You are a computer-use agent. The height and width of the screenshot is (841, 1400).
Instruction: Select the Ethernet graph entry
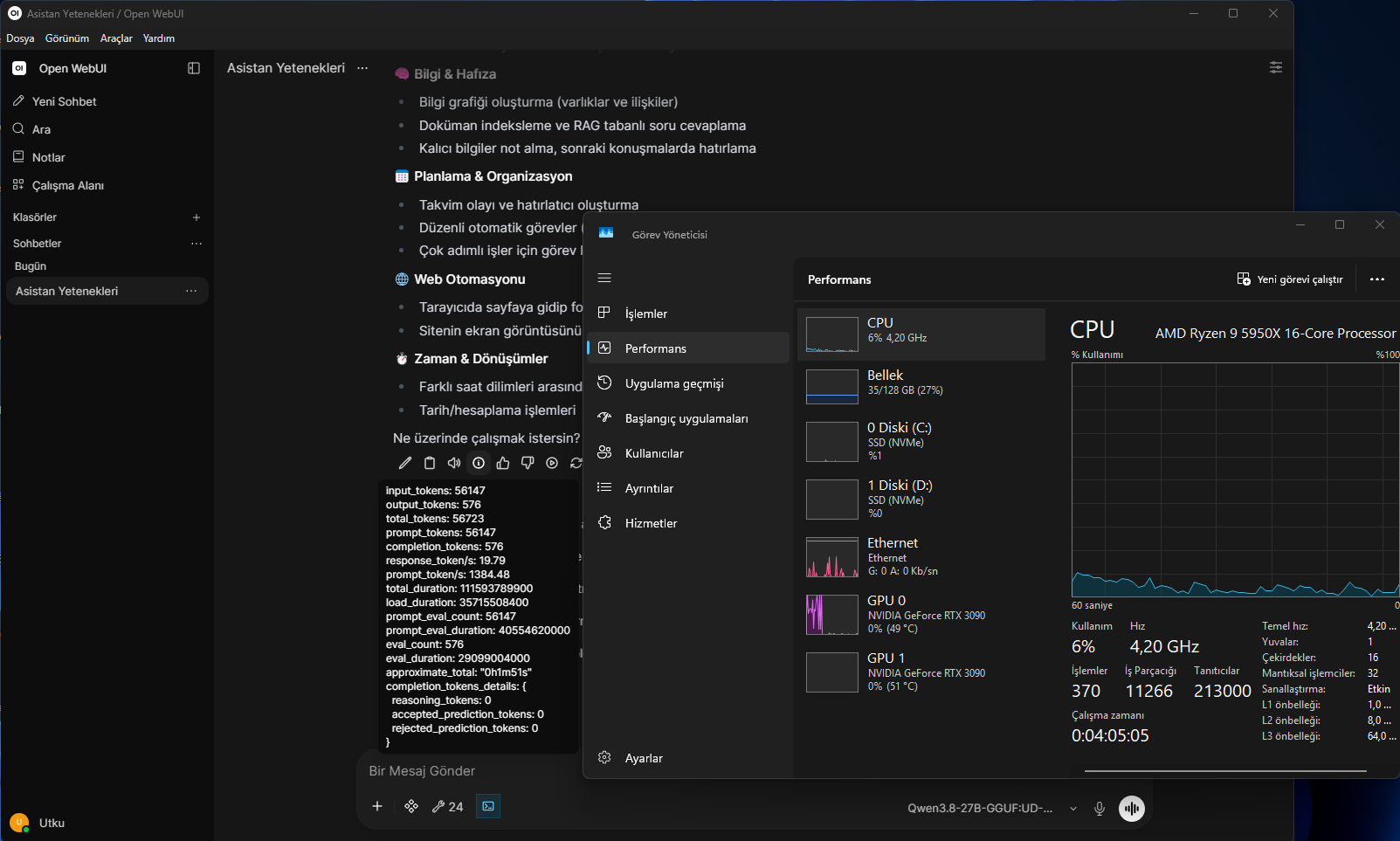[921, 557]
